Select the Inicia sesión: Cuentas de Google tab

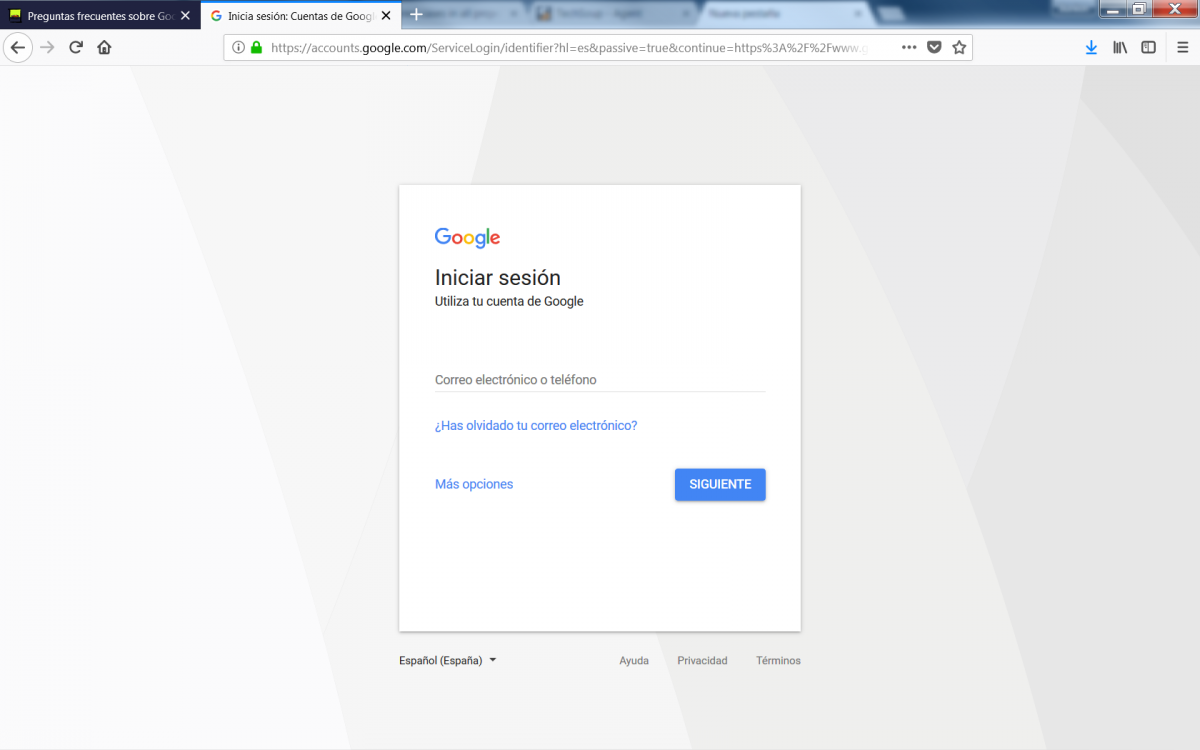tap(300, 16)
